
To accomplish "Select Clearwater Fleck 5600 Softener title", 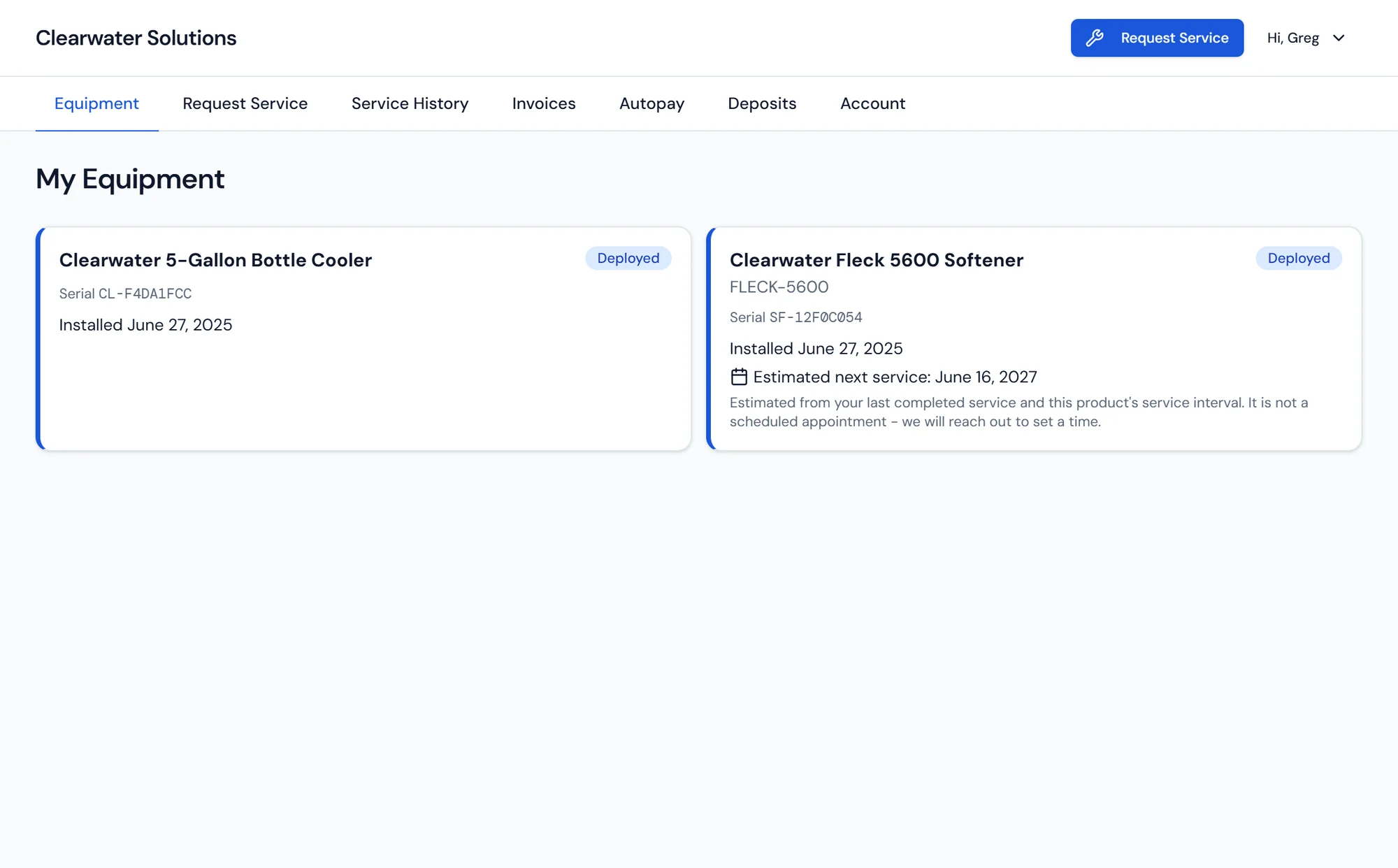I will coord(877,260).
